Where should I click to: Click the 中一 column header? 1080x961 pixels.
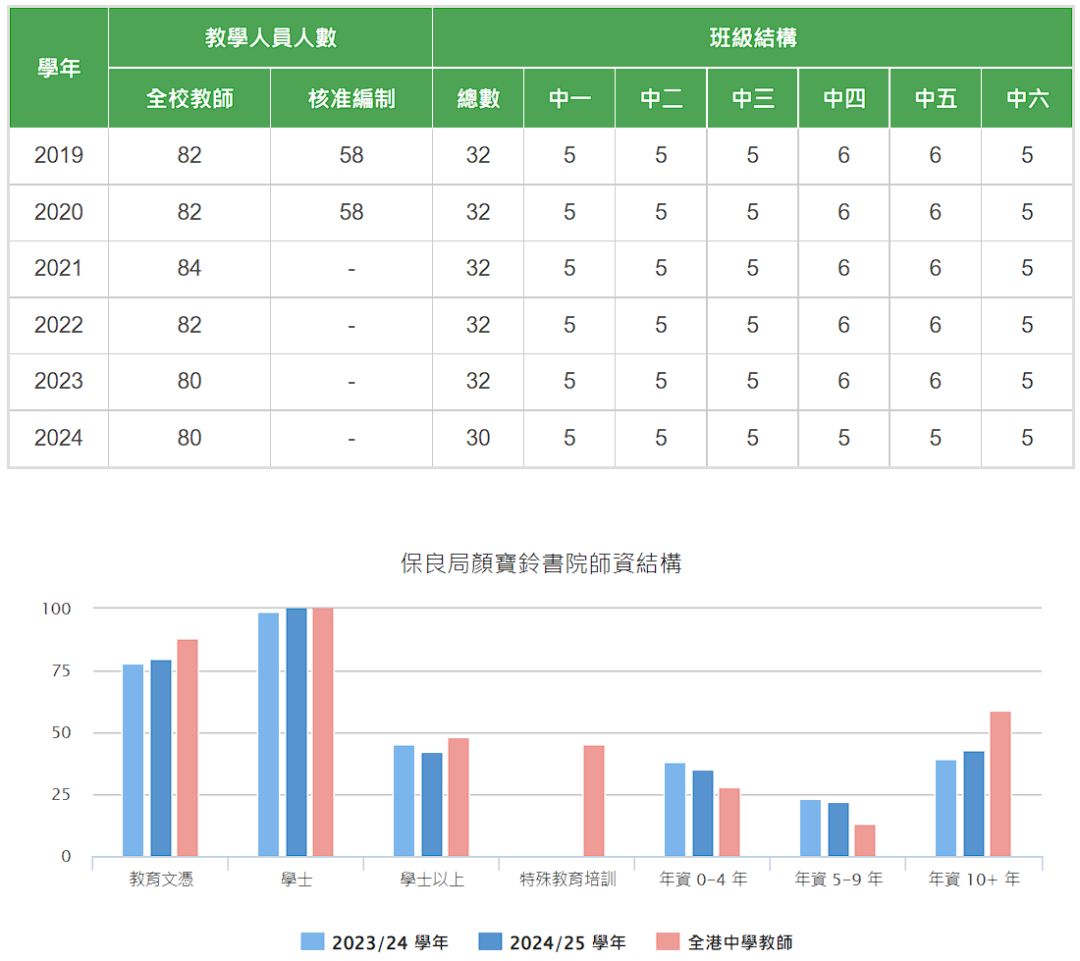(x=569, y=96)
